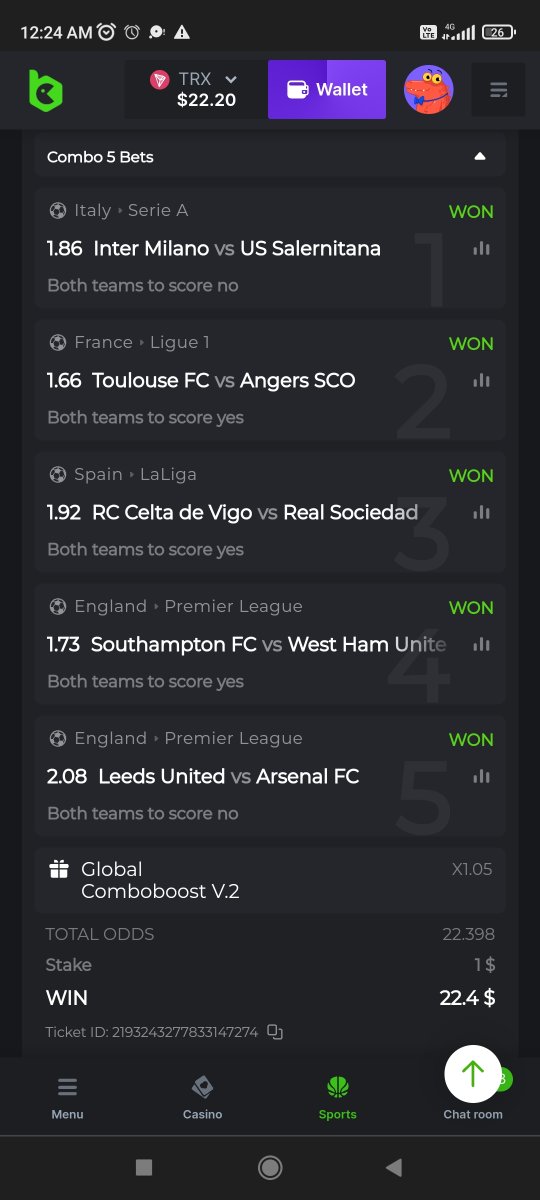Viewport: 540px width, 1200px height.
Task: Open the Menu tab
Action: click(68, 1097)
